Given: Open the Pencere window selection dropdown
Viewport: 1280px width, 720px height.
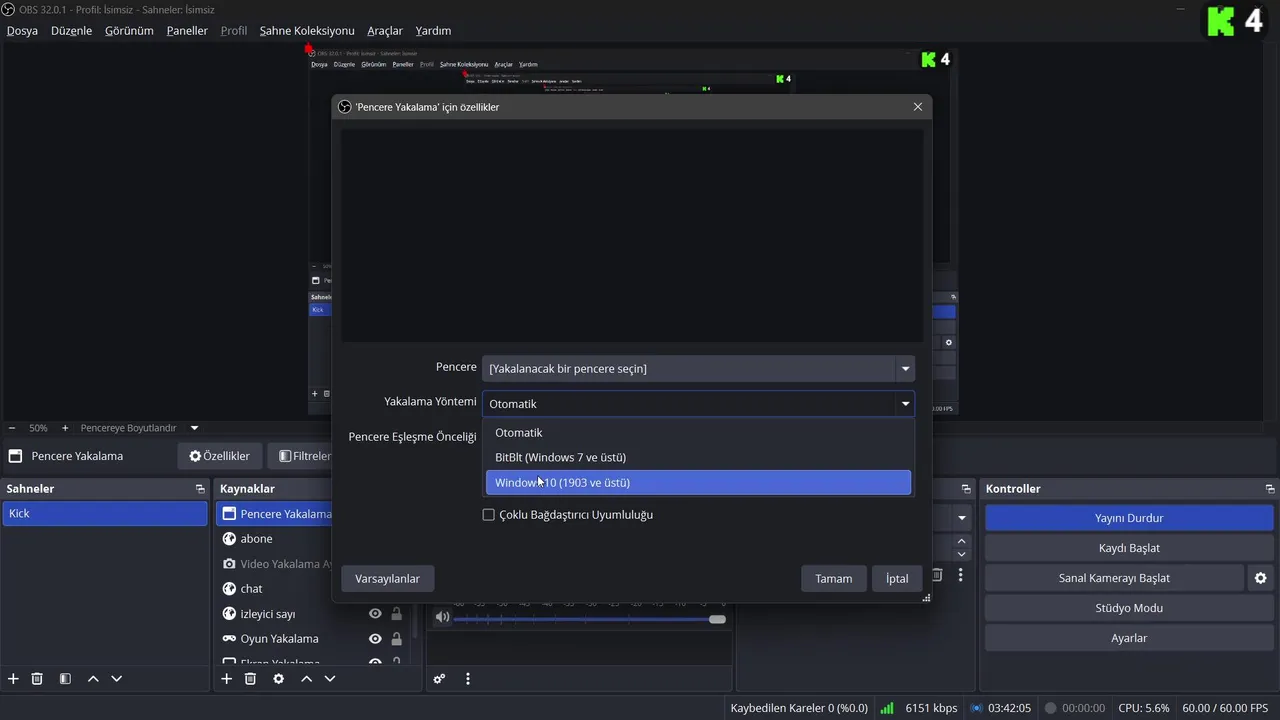Looking at the screenshot, I should (x=698, y=369).
